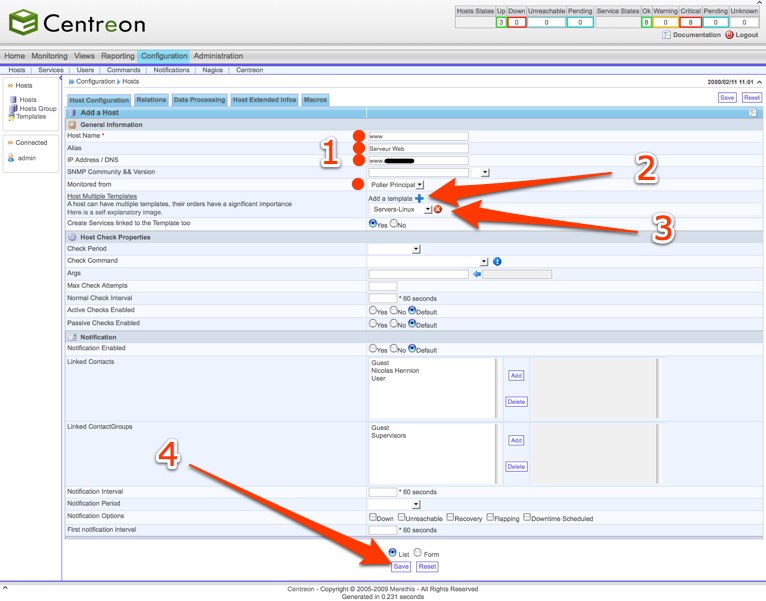The image size is (766, 601).
Task: Open the Monitoring menu
Action: (49, 56)
